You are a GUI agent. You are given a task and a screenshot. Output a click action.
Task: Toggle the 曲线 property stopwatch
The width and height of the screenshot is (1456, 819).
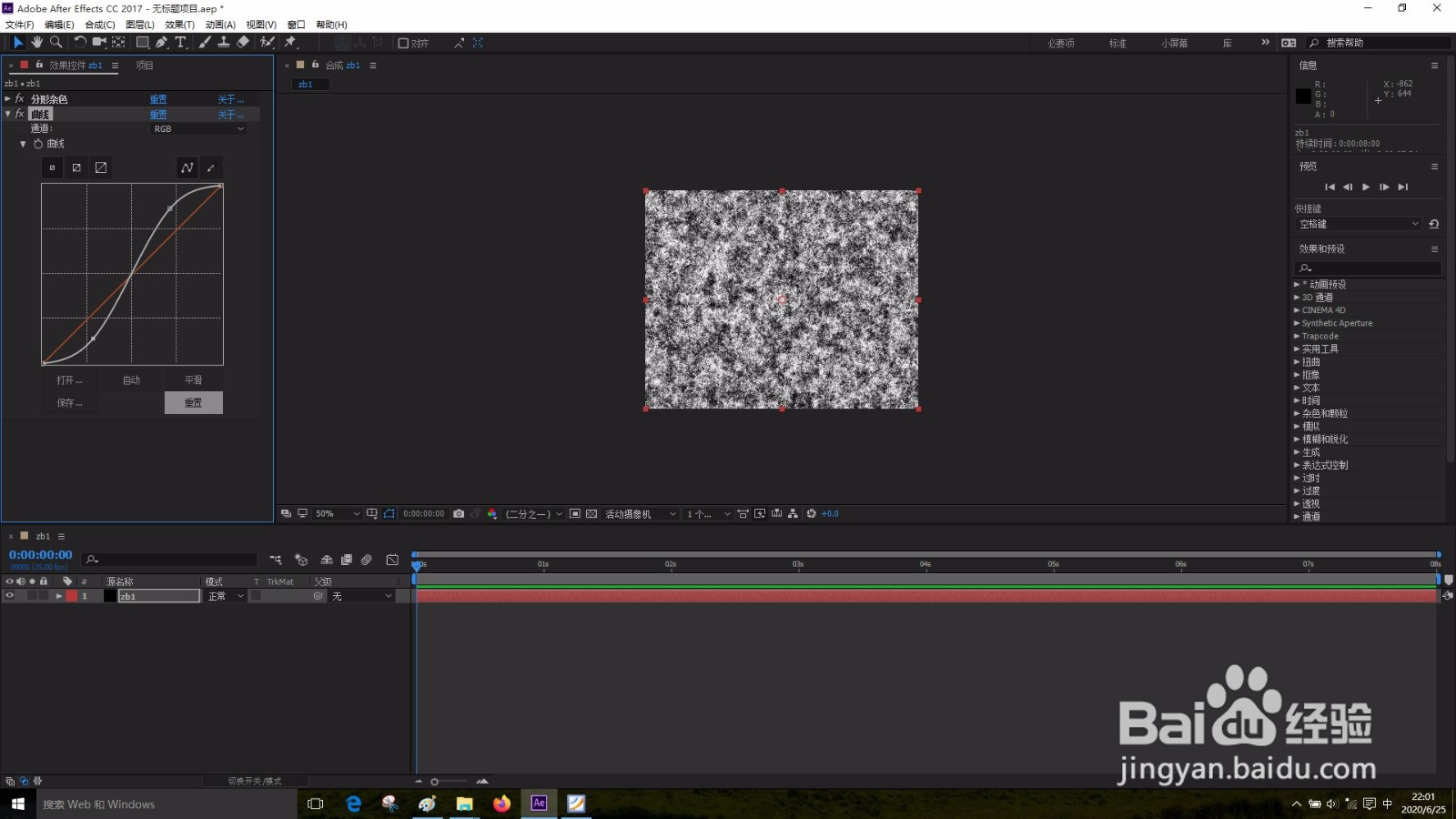pyautogui.click(x=38, y=144)
